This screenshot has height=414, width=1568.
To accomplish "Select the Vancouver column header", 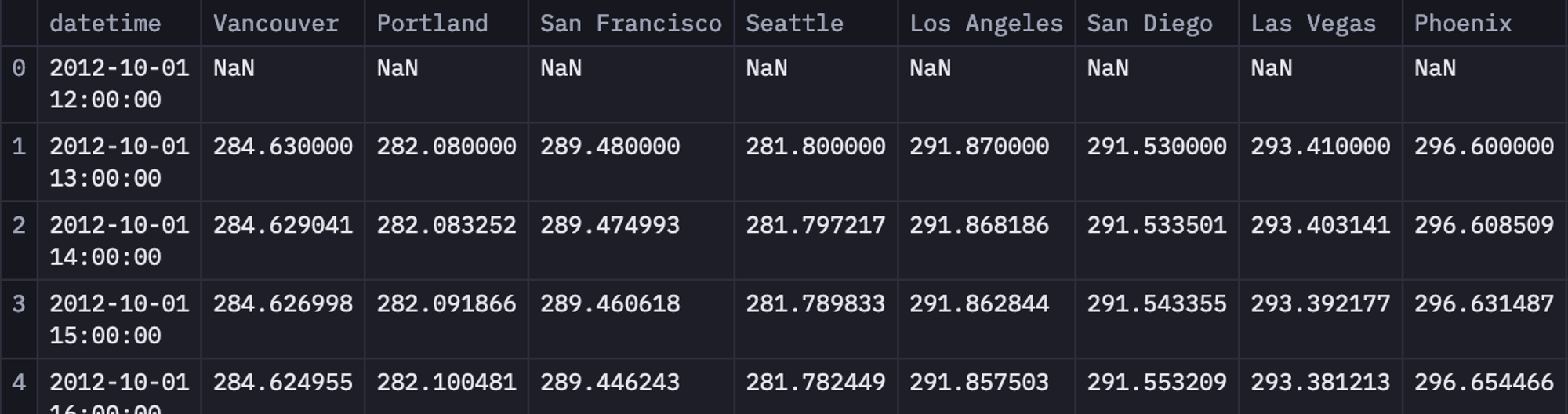I will click(x=276, y=24).
